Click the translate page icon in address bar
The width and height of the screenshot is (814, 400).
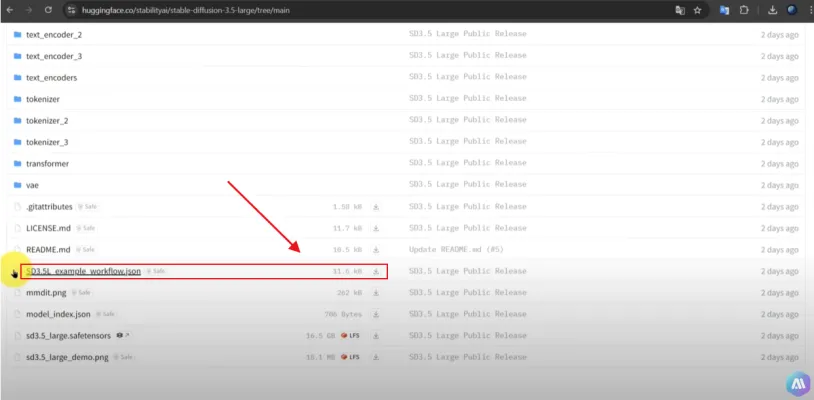(x=680, y=10)
